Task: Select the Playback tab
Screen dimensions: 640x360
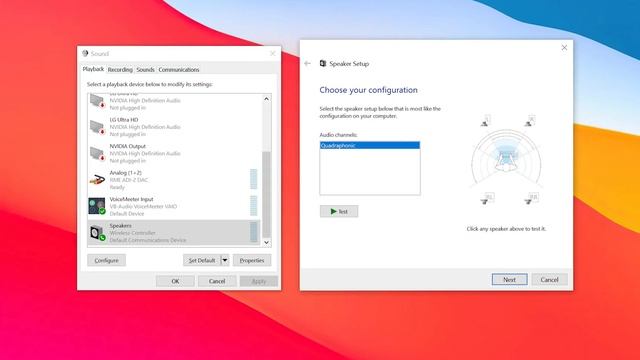Action: [93, 69]
